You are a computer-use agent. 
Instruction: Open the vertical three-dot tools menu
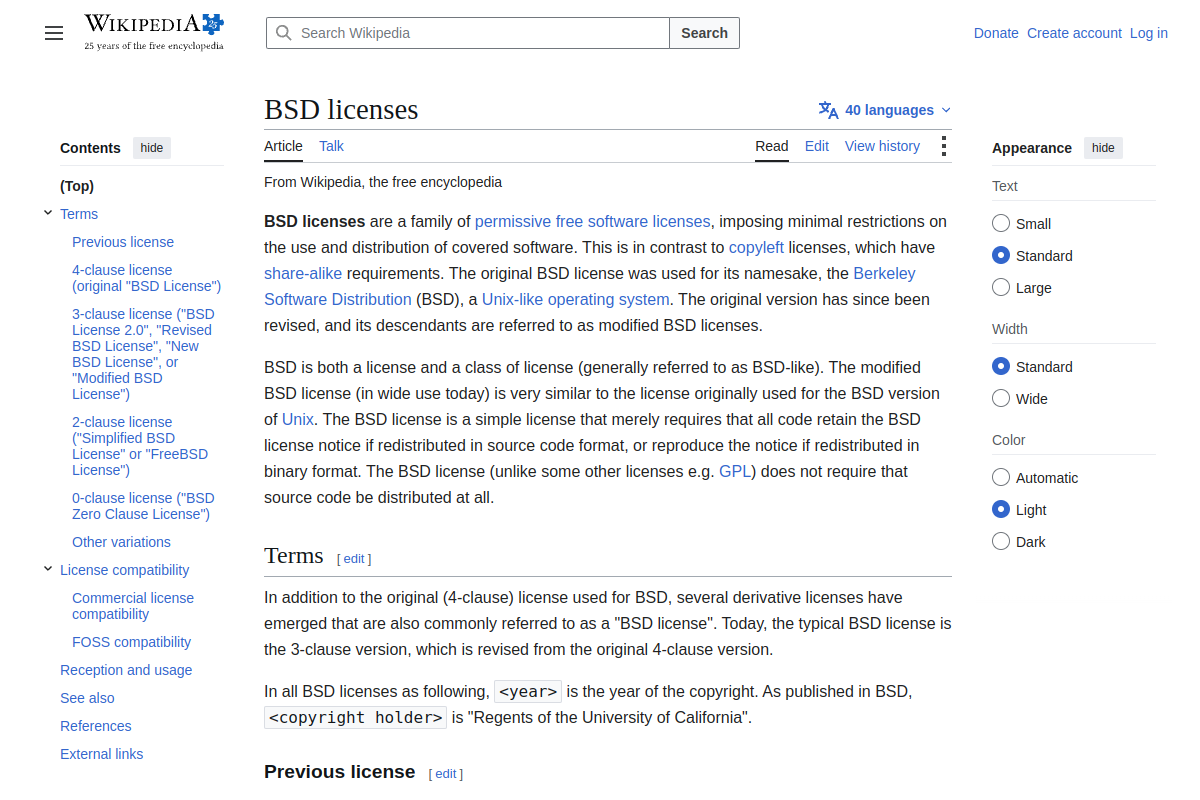(x=943, y=146)
